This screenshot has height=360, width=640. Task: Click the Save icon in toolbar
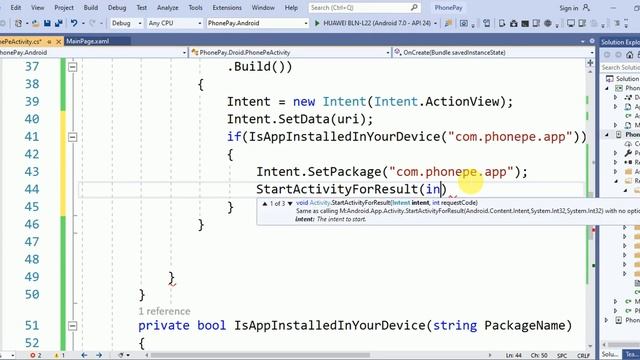click(47, 23)
